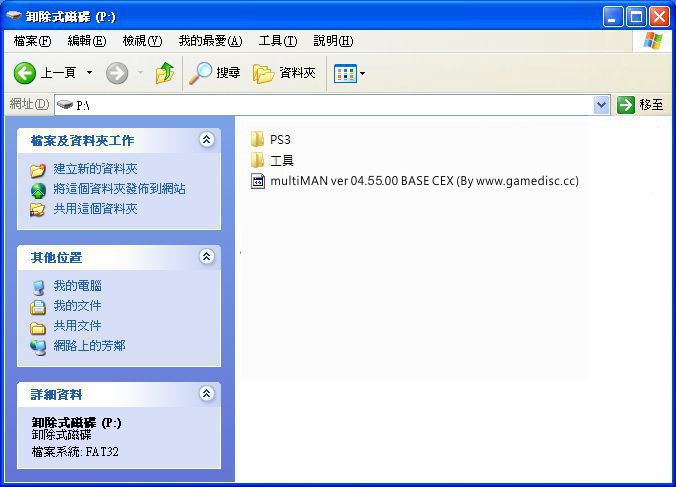This screenshot has height=487, width=676.
Task: Click the title bar drive icon
Action: [14, 16]
